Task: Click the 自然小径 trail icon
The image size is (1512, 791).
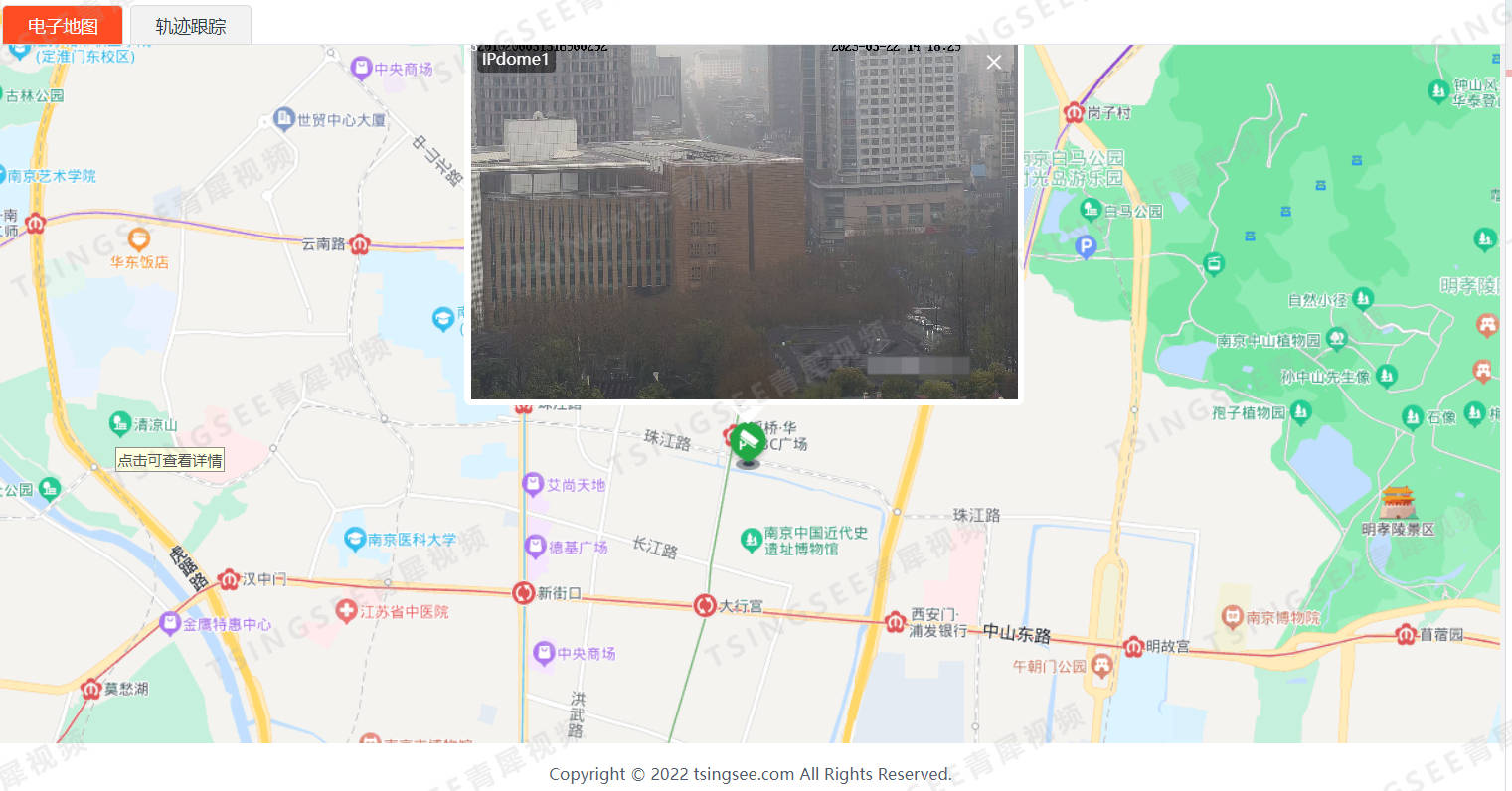Action: click(x=1363, y=298)
